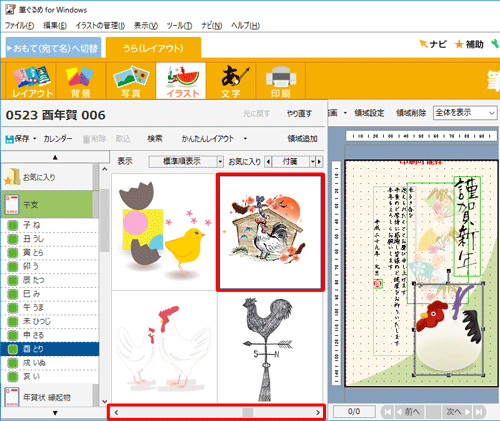Click the horizontal scrollbar thumb under thumbnails
The height and width of the screenshot is (421, 500).
click(248, 413)
